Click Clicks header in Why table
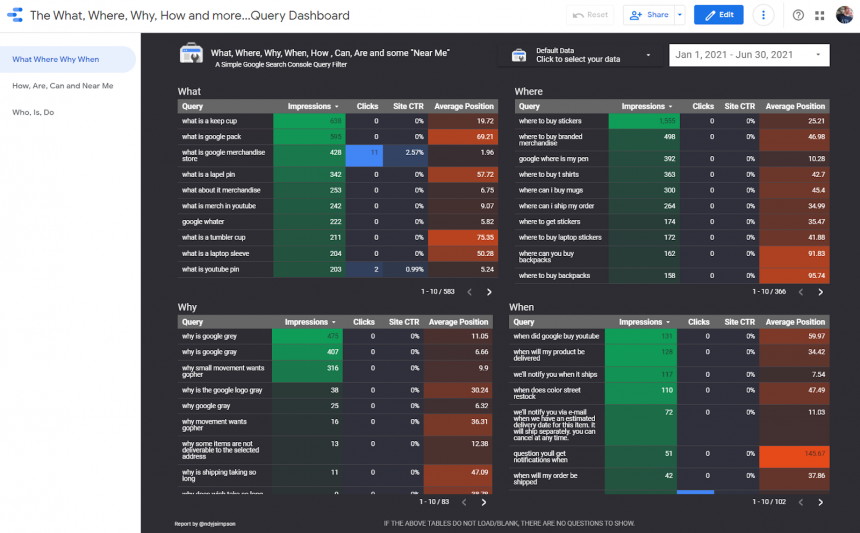The height and width of the screenshot is (533, 860). pyautogui.click(x=364, y=322)
